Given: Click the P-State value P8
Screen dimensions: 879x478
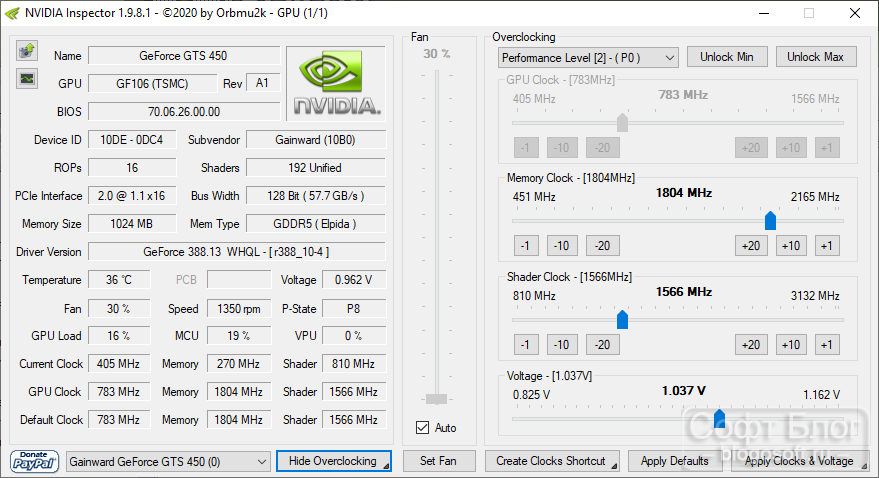Looking at the screenshot, I should [x=354, y=308].
